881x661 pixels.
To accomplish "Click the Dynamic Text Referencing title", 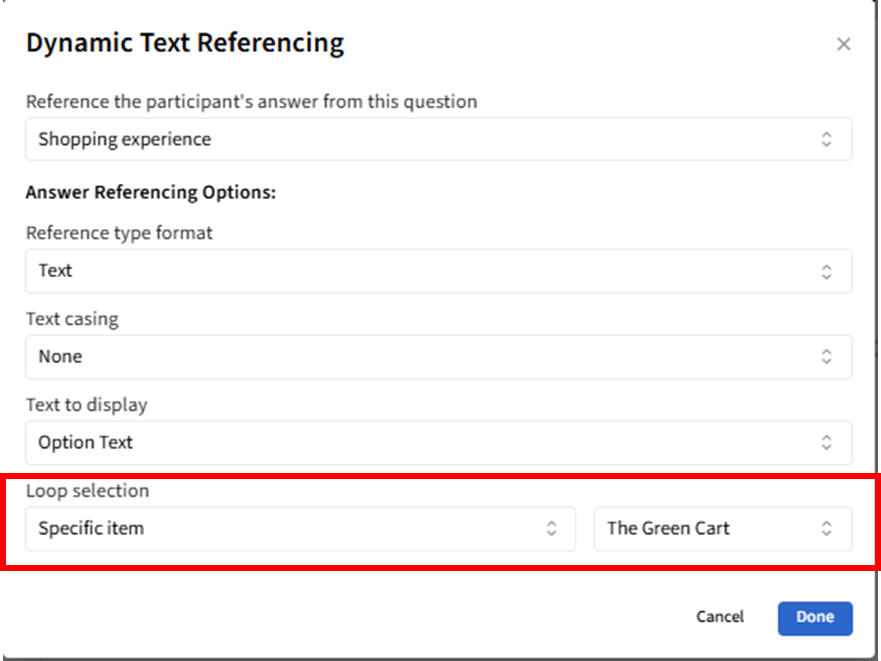I will (185, 44).
